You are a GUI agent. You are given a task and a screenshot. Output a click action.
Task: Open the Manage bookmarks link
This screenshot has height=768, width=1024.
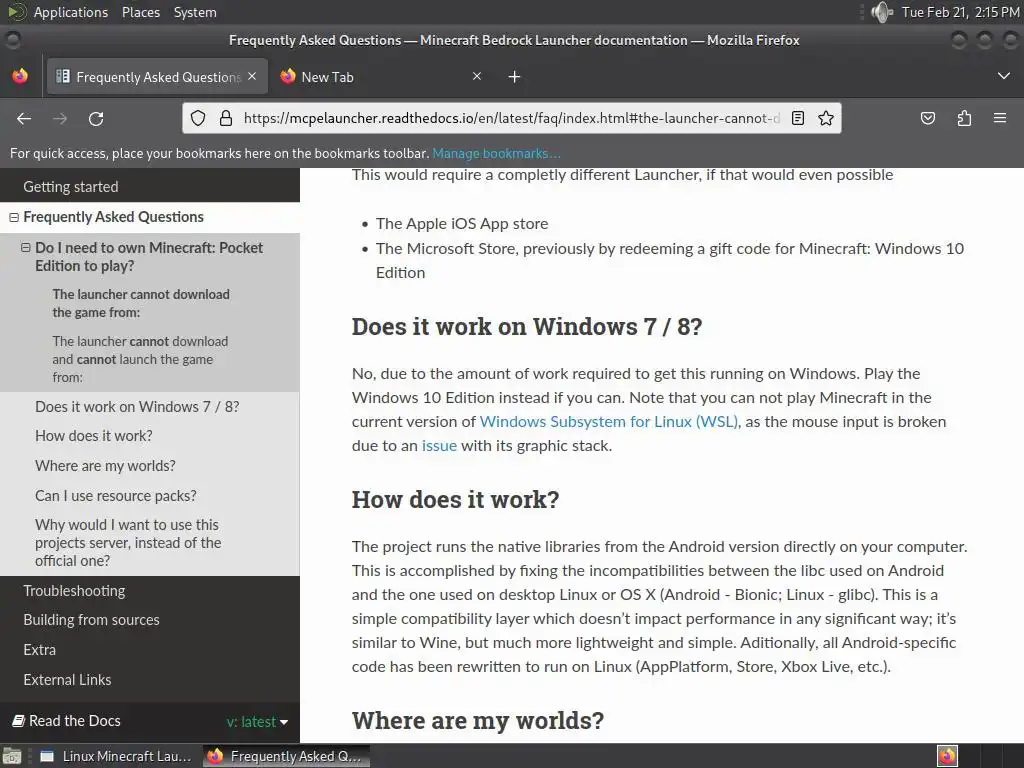click(496, 153)
